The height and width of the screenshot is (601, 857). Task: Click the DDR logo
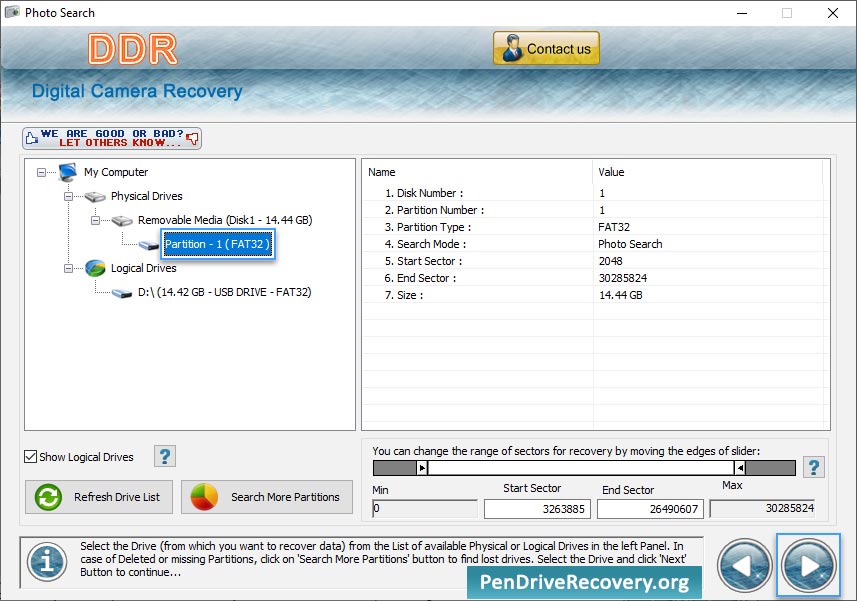(x=133, y=49)
